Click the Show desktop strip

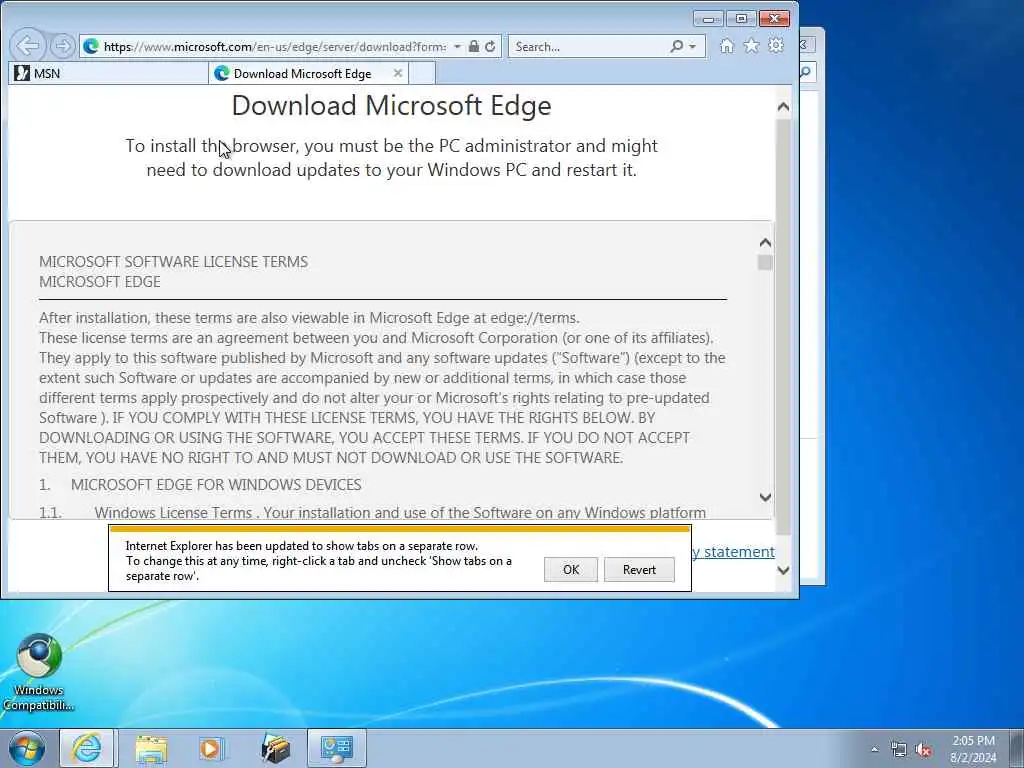(1016, 748)
